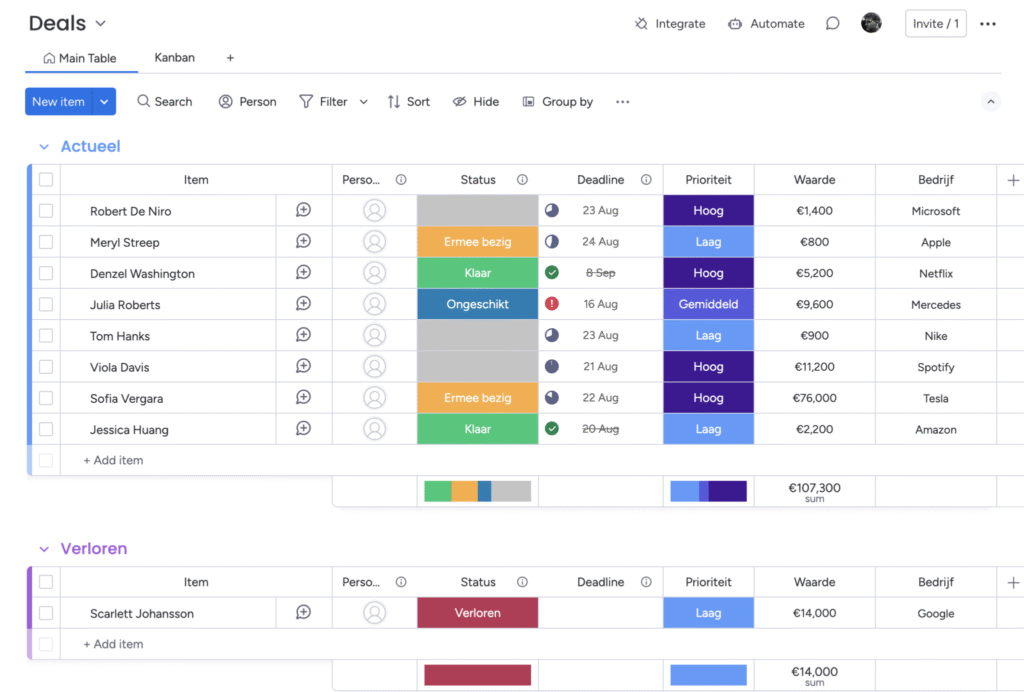The height and width of the screenshot is (692, 1024).
Task: Tick the checkbox next to Scarlett Johansson
Action: [46, 613]
